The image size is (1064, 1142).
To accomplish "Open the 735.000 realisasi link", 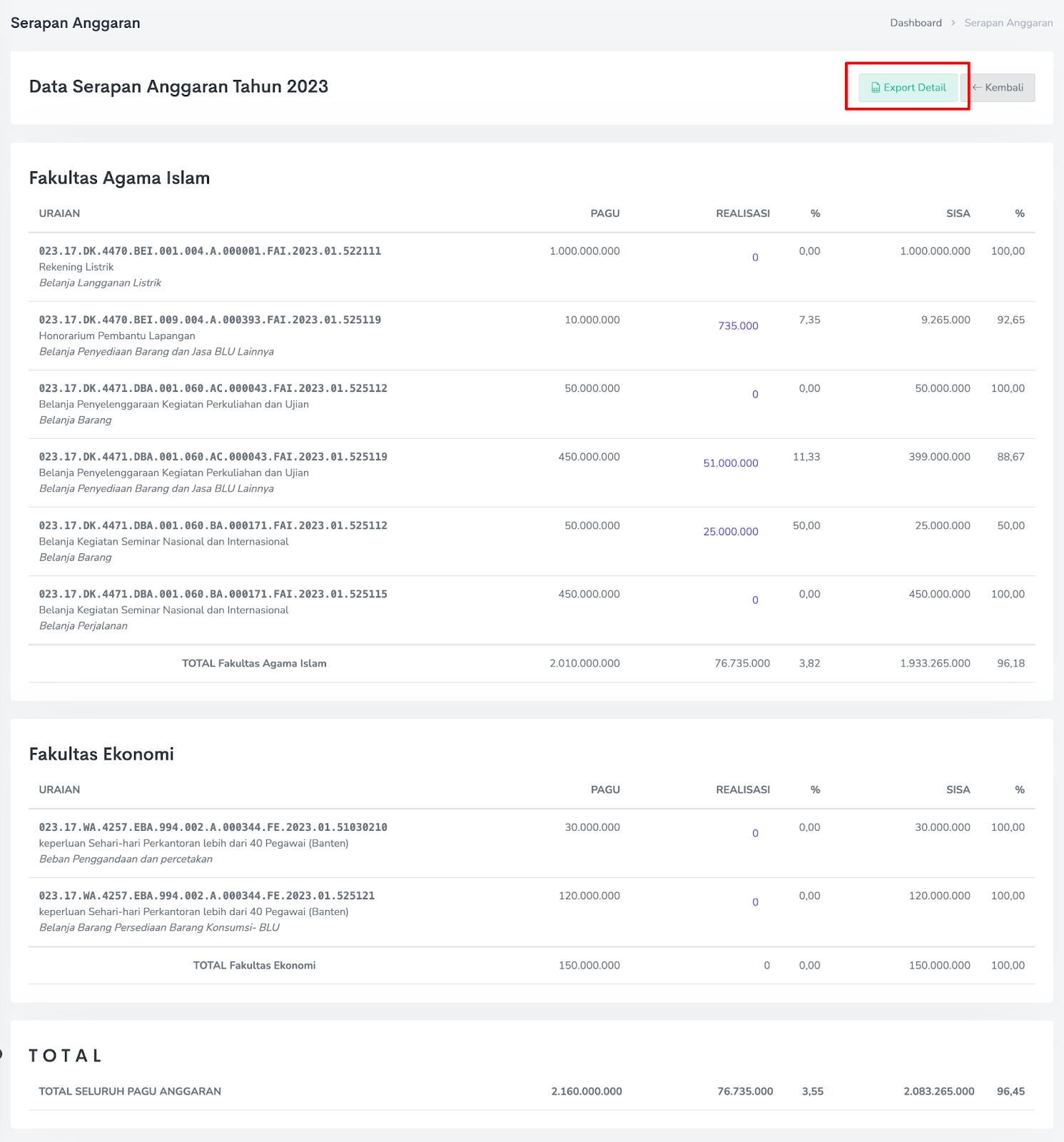I will tap(738, 326).
